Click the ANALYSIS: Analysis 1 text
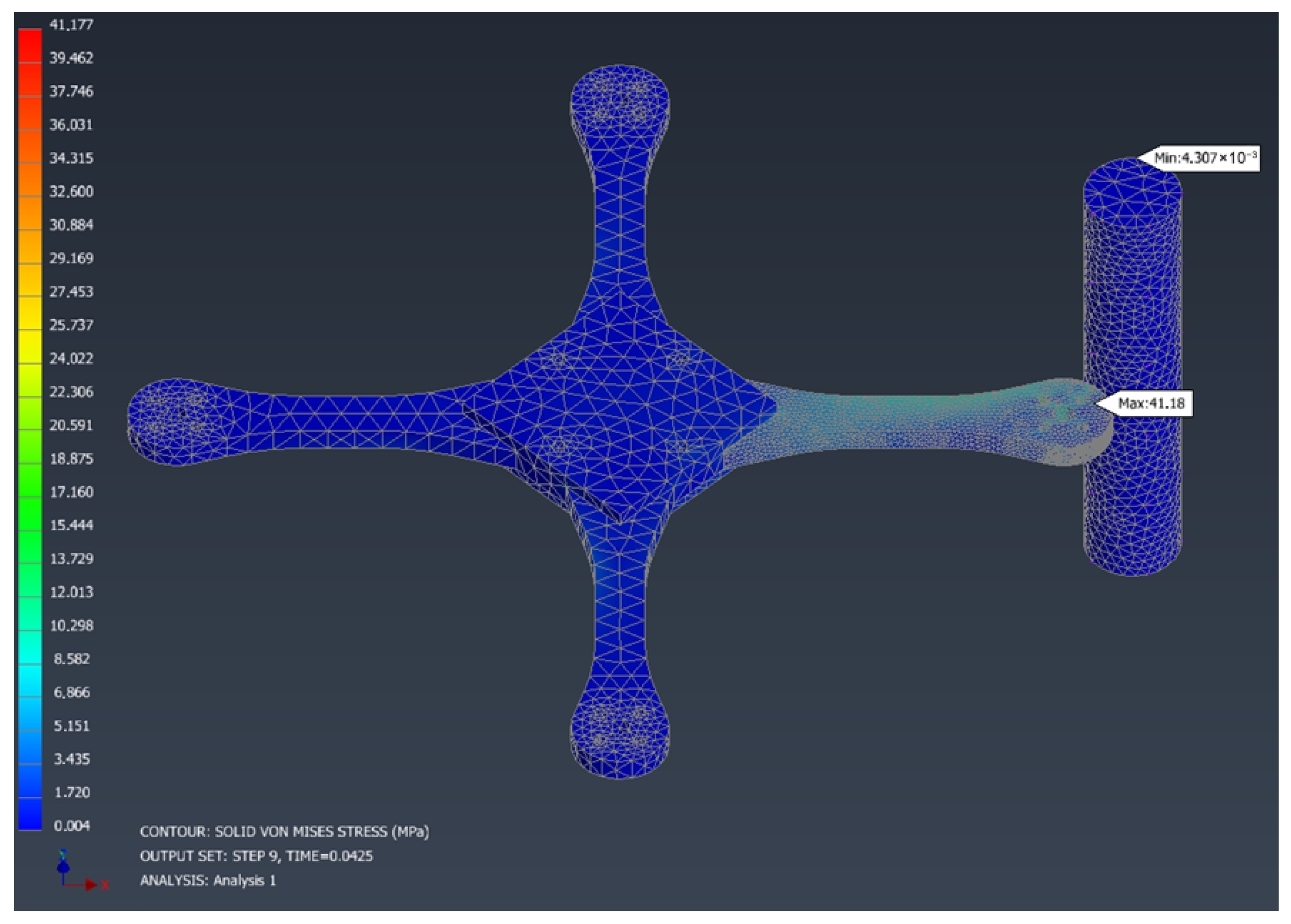This screenshot has height=924, width=1291. coord(208,880)
